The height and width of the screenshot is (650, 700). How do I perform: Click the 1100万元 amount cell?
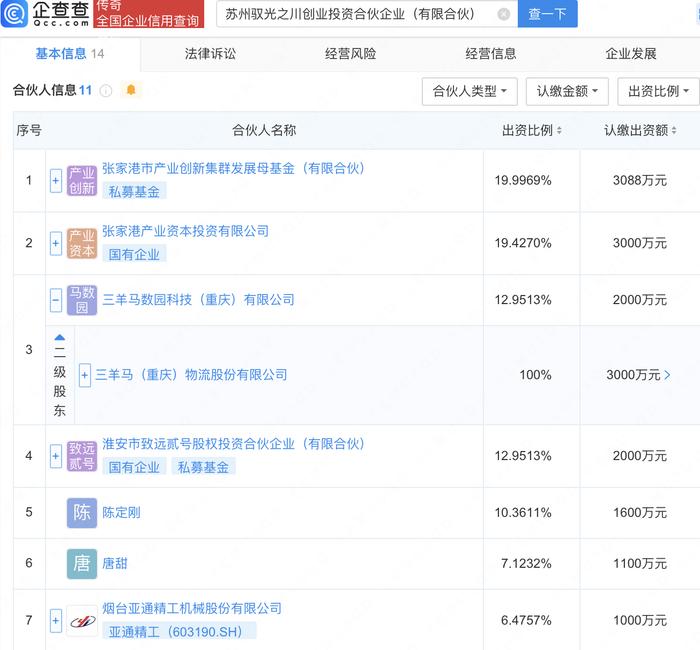coord(640,564)
